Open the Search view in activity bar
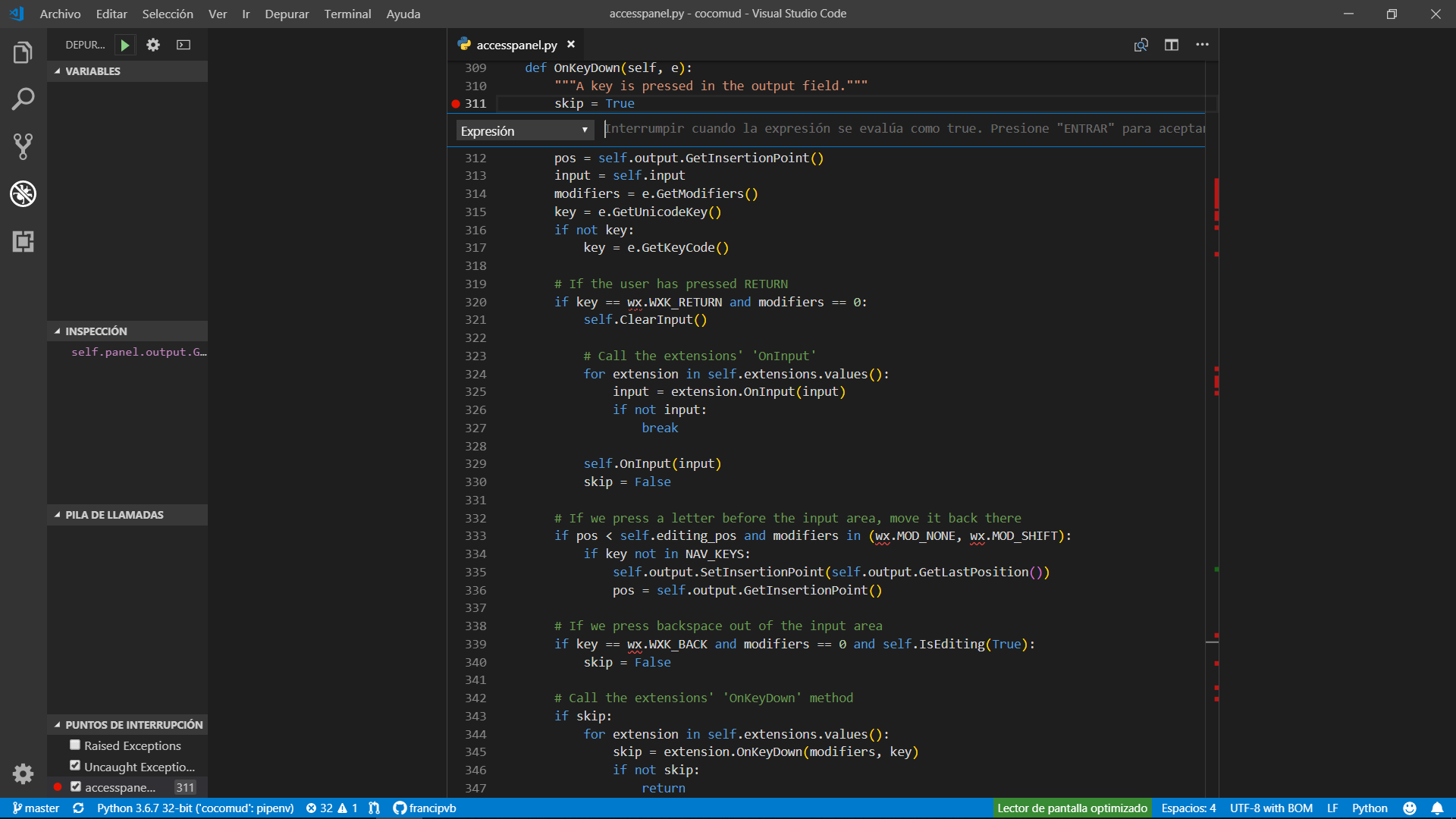 point(23,99)
